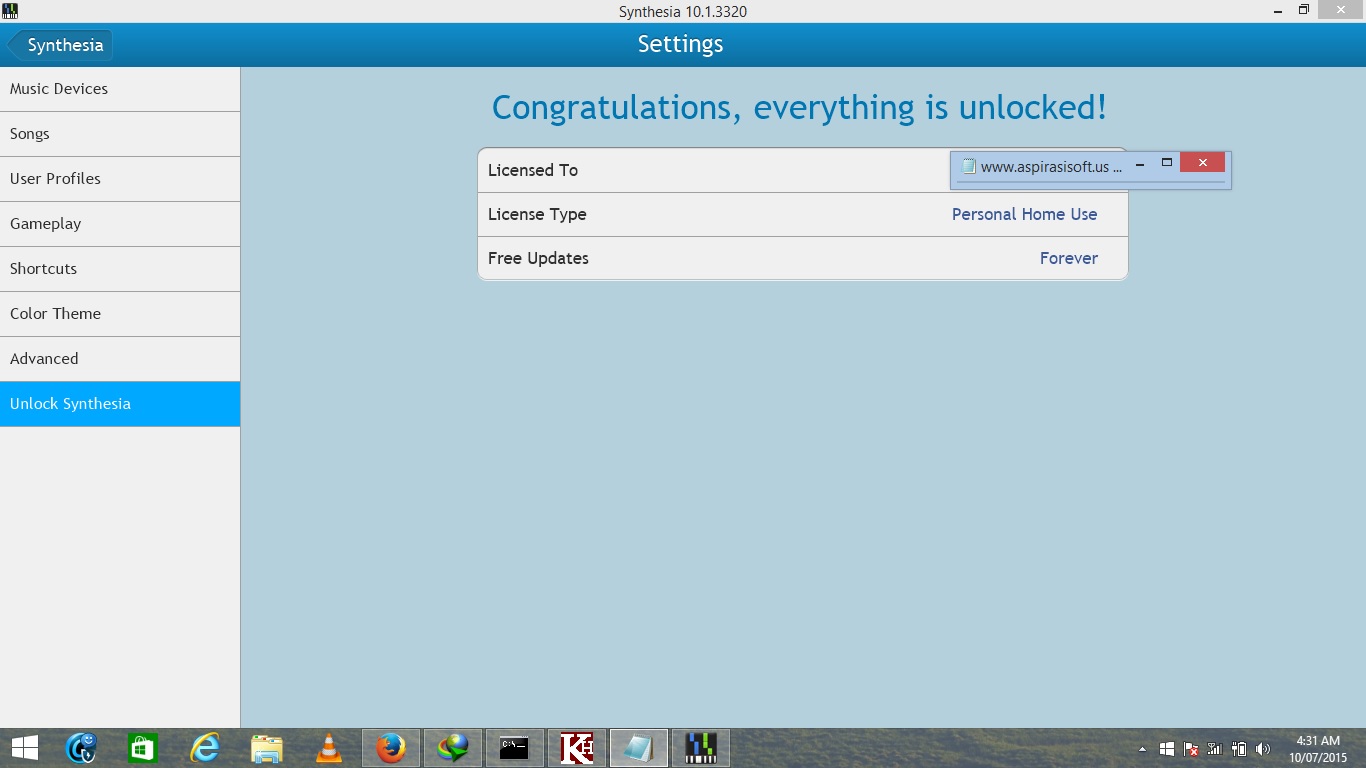Screen dimensions: 1366x768
Task: Click the Congratulations everything is unlocked heading
Action: (x=799, y=107)
